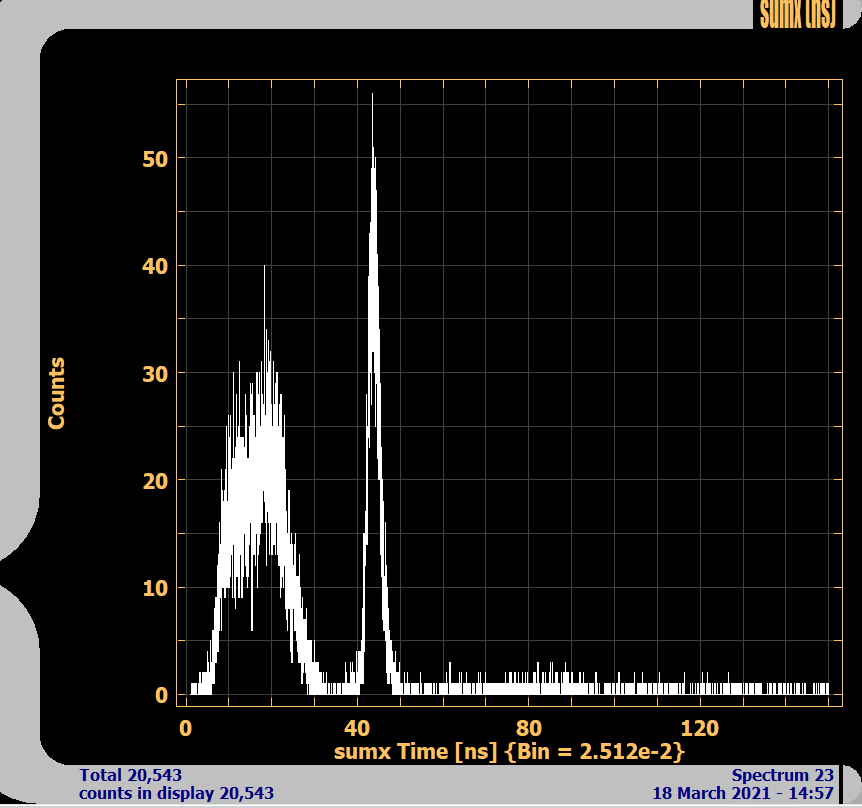Image resolution: width=862 pixels, height=808 pixels.
Task: Click the 'Counts' y-axis label
Action: (57, 393)
